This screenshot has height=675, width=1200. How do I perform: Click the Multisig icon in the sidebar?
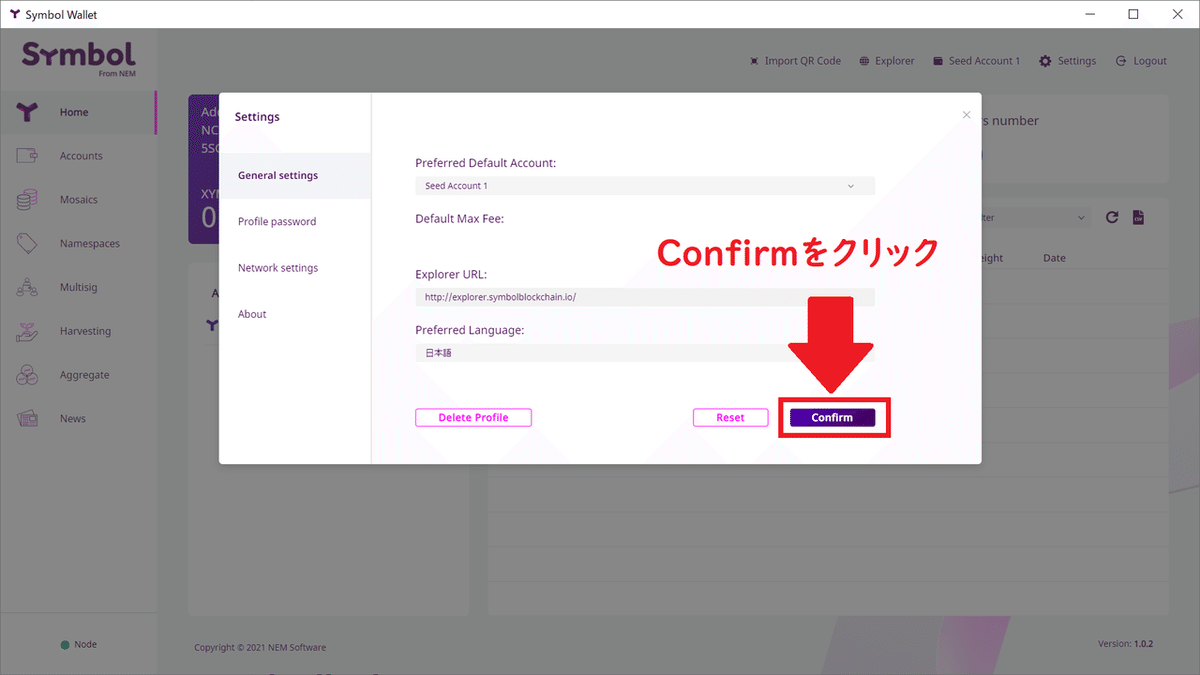28,287
